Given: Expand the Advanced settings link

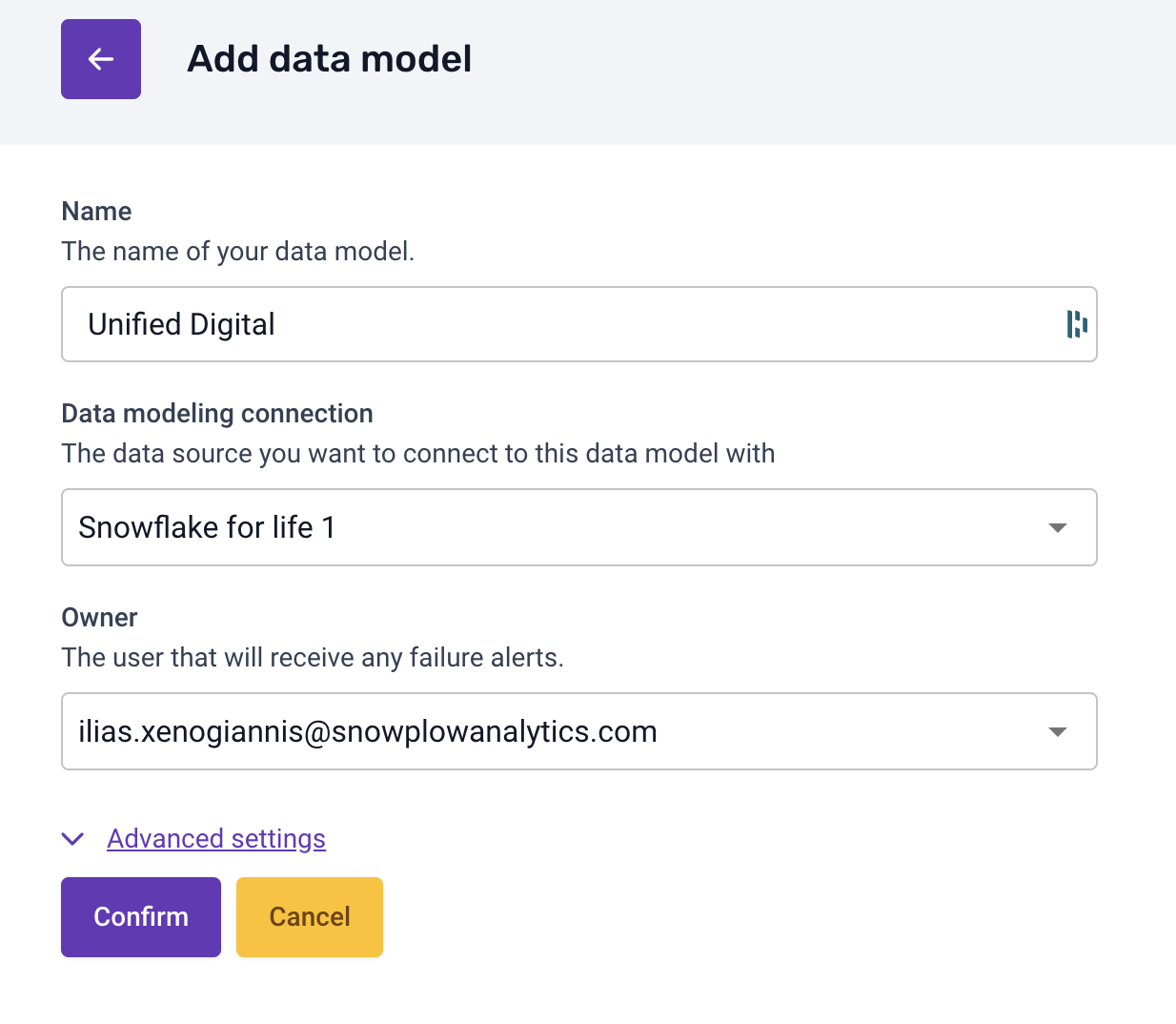Looking at the screenshot, I should pos(216,839).
